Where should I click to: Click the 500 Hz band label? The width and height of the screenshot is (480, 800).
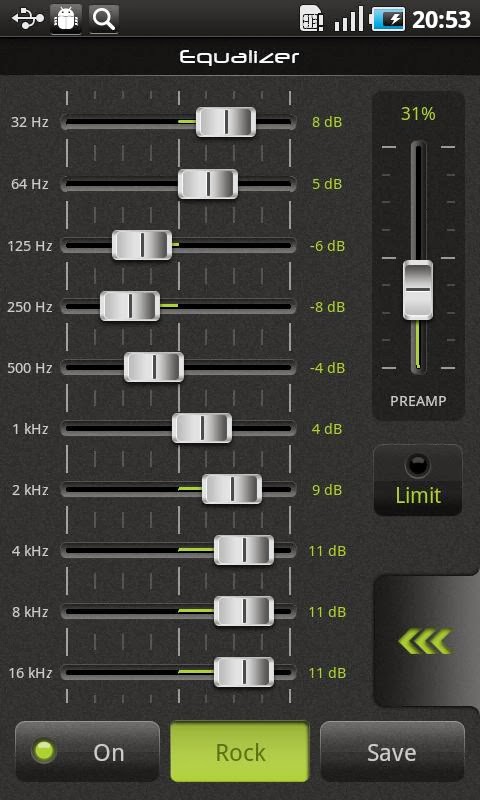(x=30, y=368)
